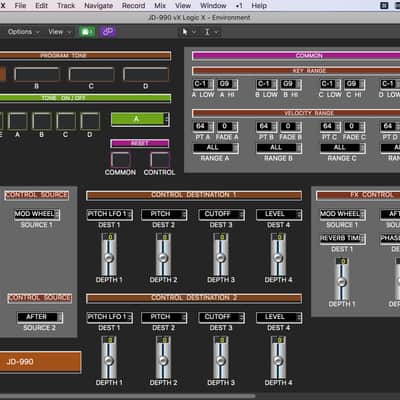Click the PT A velocity value 64
The image size is (400, 400).
point(203,127)
